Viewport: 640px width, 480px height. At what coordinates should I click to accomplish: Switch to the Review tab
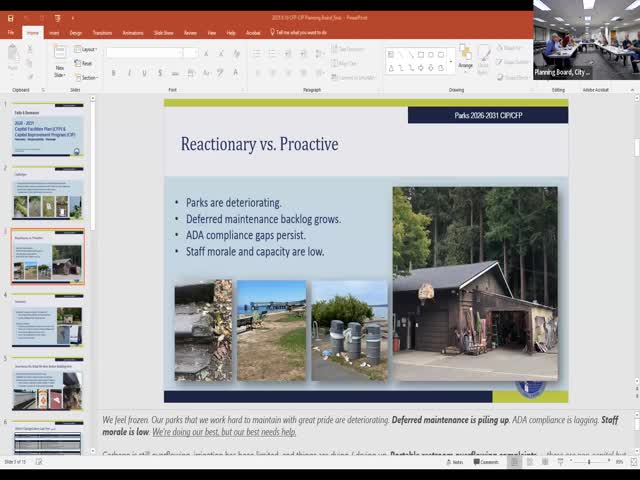(190, 33)
